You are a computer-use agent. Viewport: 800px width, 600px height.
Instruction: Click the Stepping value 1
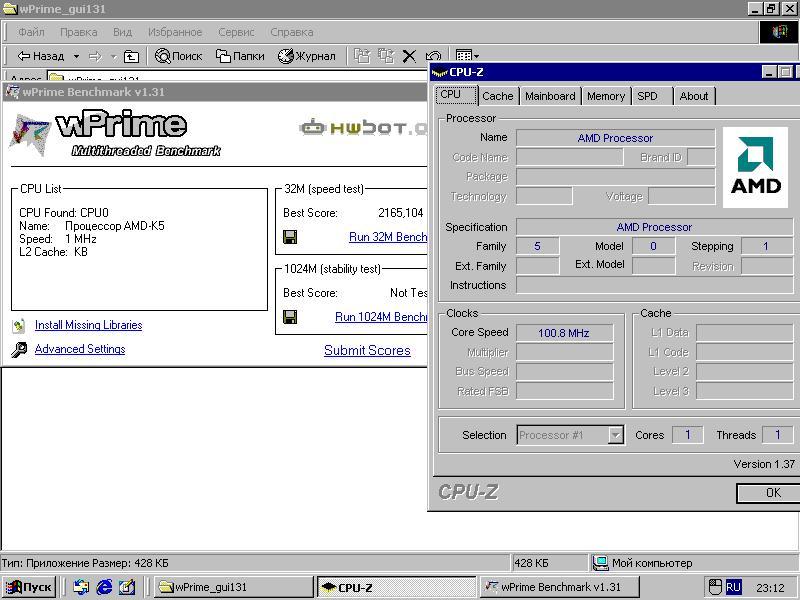[x=766, y=246]
